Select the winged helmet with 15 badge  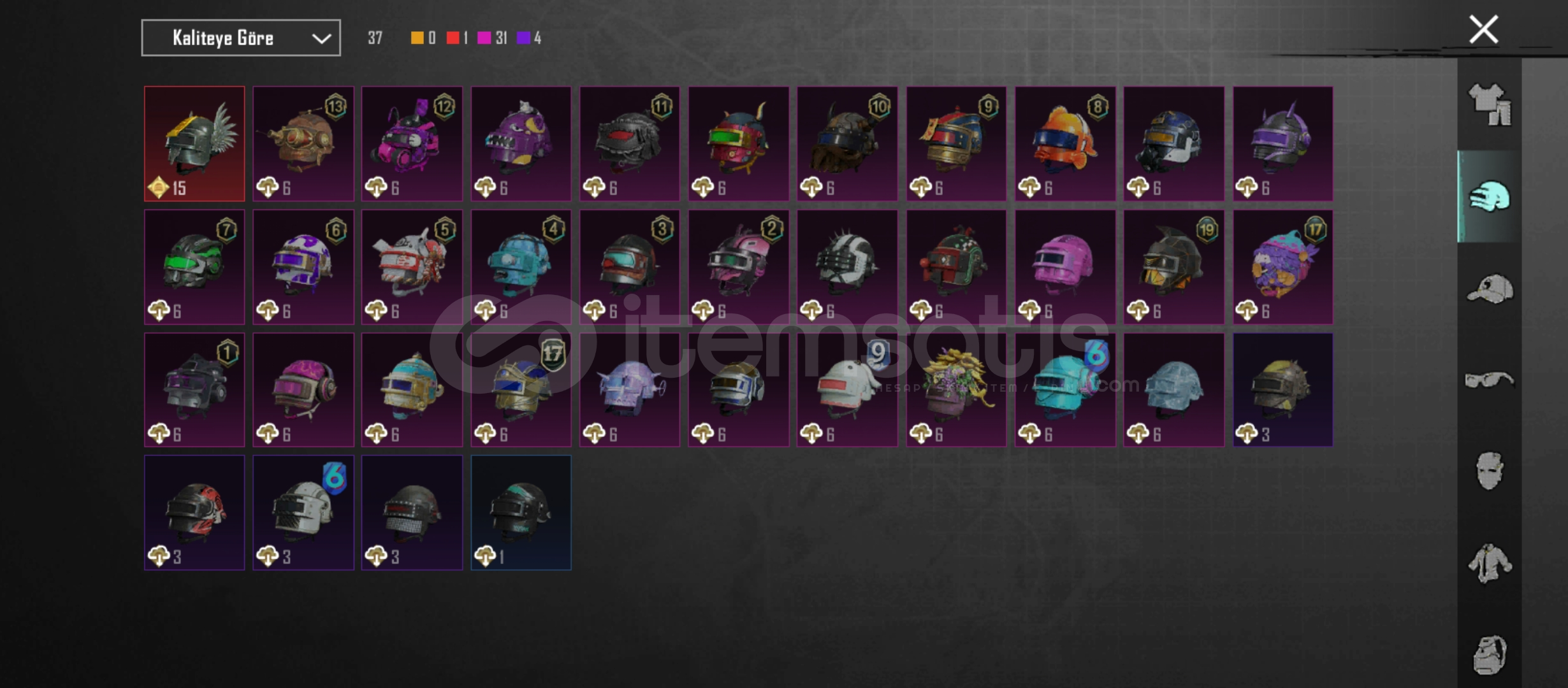point(194,144)
